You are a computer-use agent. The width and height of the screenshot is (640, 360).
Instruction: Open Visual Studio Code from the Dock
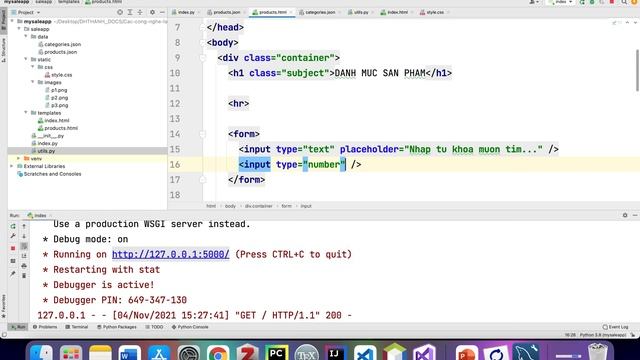point(365,353)
